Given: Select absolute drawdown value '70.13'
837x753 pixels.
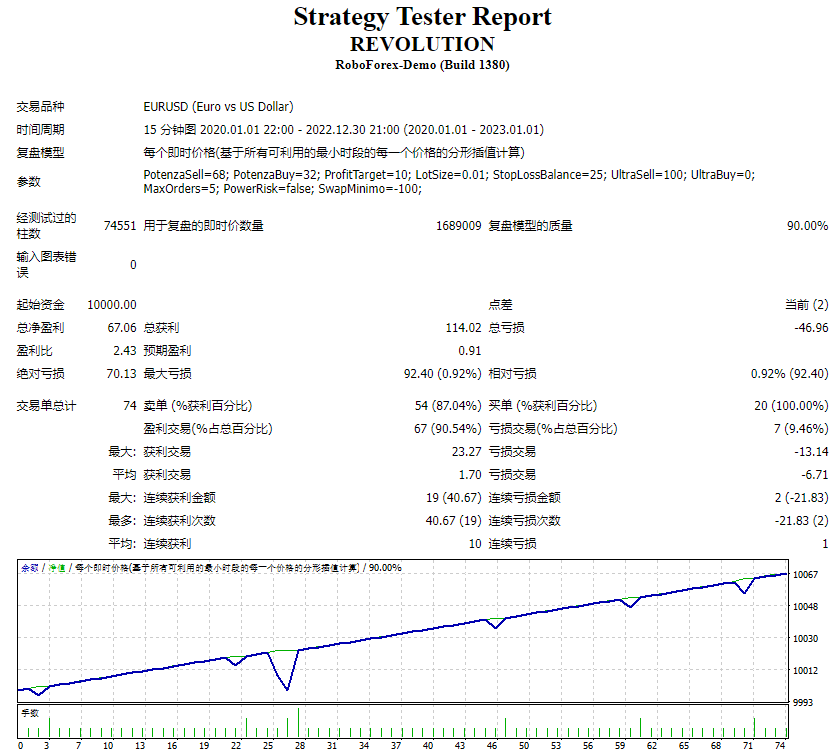Looking at the screenshot, I should (122, 374).
